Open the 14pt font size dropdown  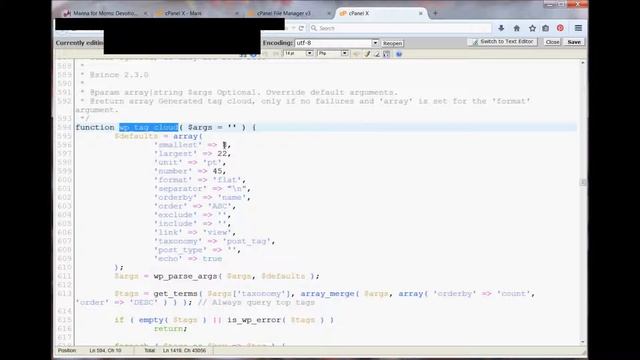coord(298,53)
